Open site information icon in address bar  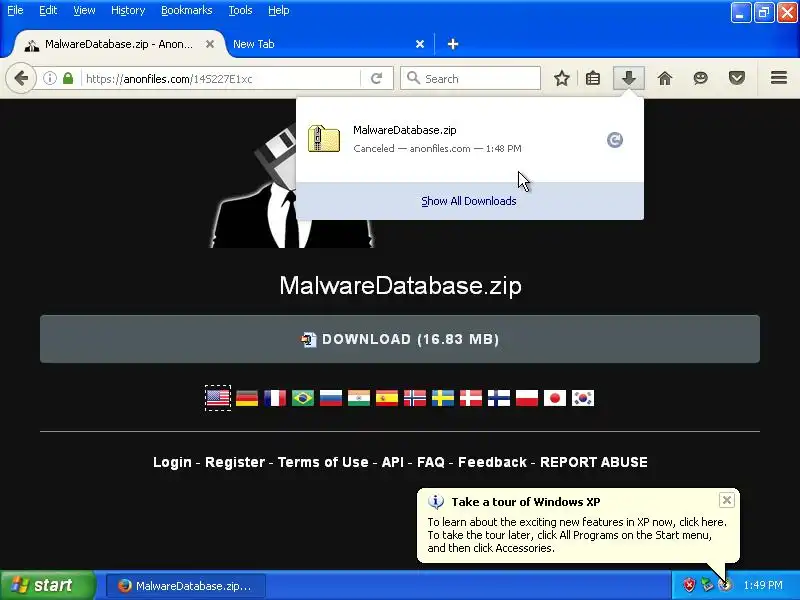(49, 79)
